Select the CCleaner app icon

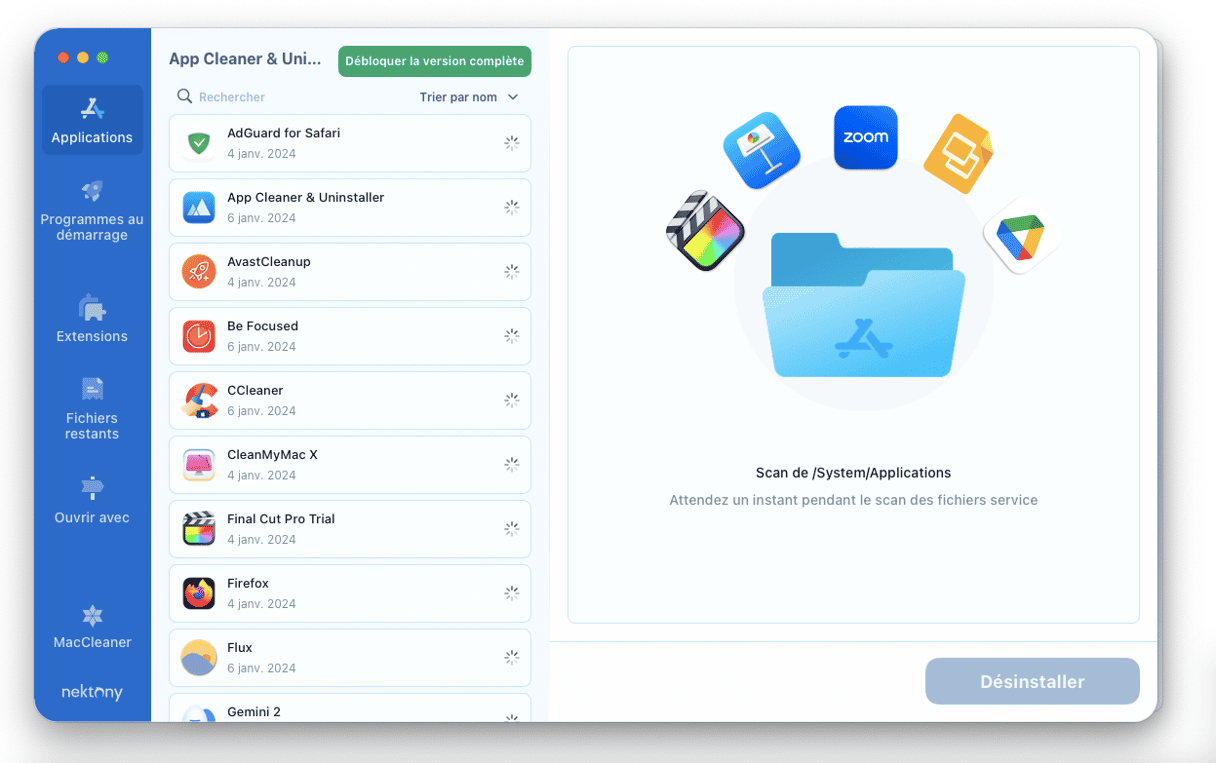pos(199,400)
